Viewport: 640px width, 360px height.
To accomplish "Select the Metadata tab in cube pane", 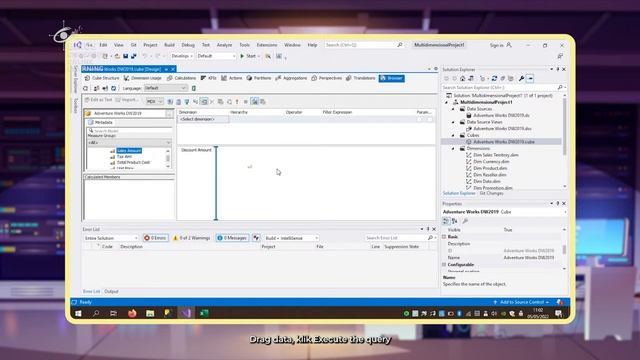I will 101,122.
